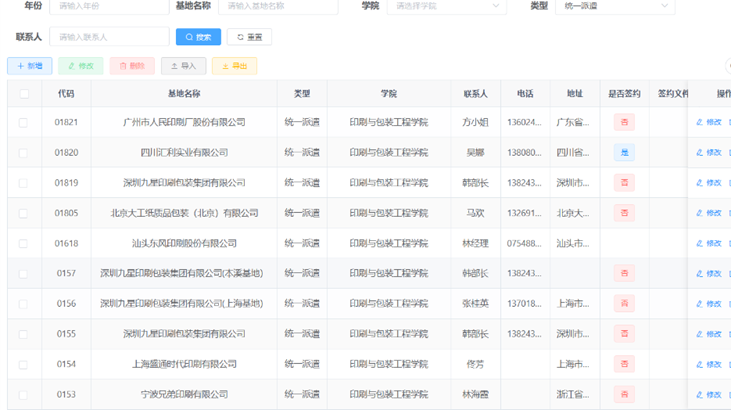Click the yellow 导出 export button
This screenshot has height=410, width=731.
click(234, 66)
